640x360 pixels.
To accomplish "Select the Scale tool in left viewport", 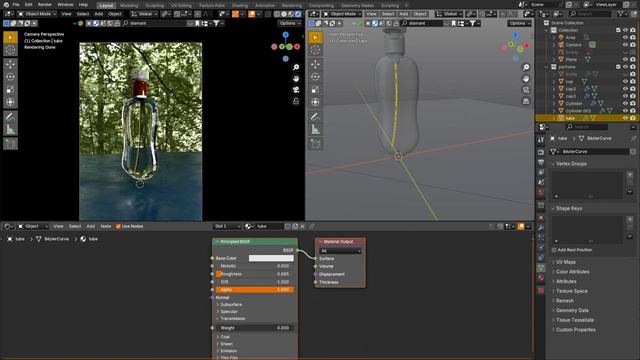I will point(10,89).
